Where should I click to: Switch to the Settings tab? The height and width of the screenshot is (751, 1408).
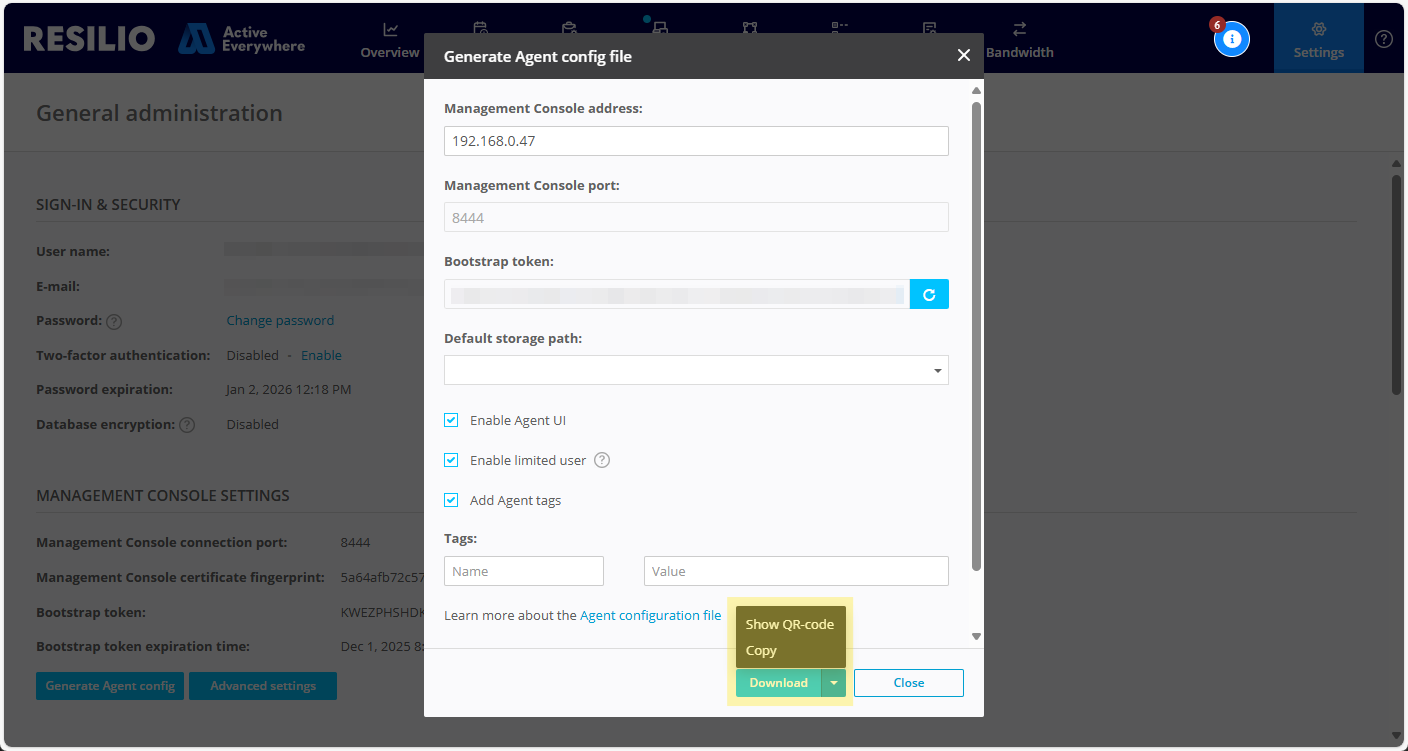tap(1318, 38)
